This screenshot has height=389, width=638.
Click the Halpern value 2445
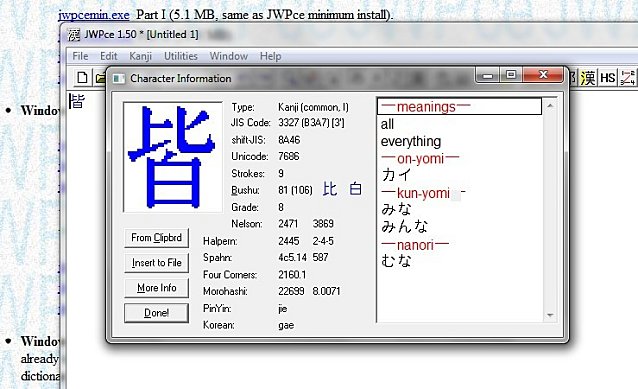pyautogui.click(x=288, y=241)
